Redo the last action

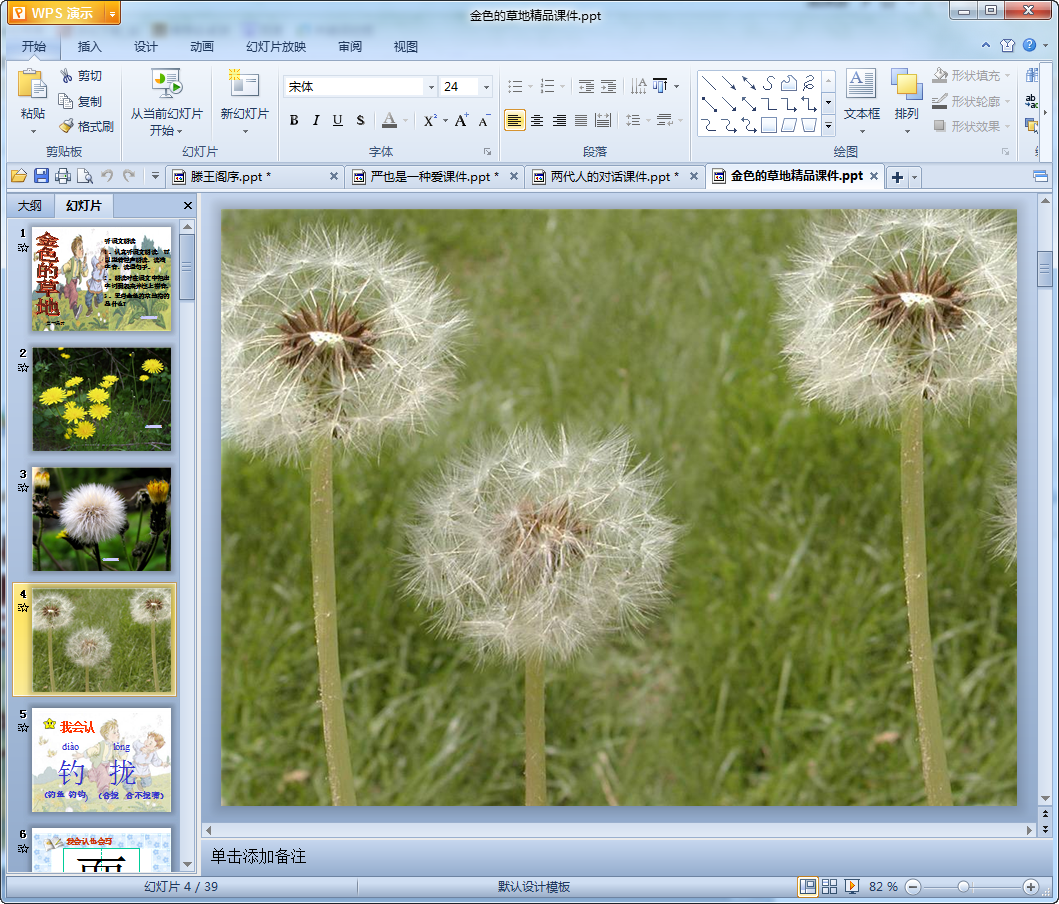click(129, 176)
